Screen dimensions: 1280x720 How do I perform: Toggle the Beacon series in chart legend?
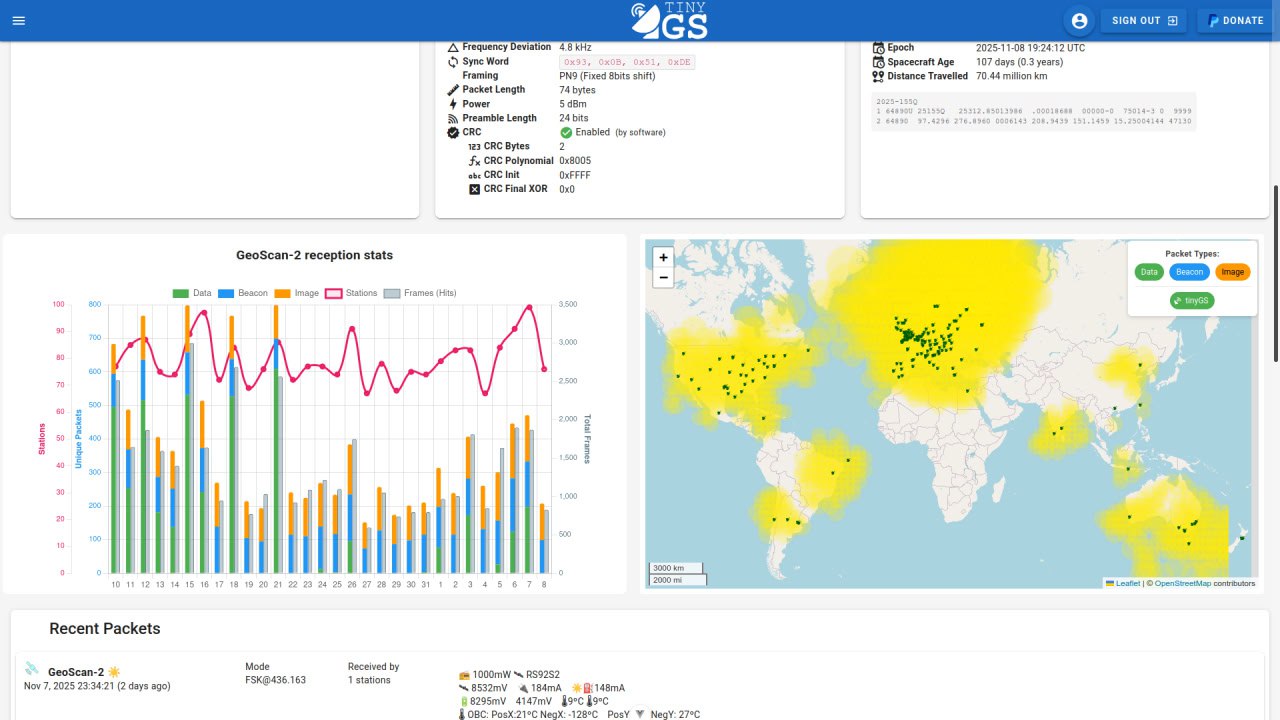tap(241, 293)
